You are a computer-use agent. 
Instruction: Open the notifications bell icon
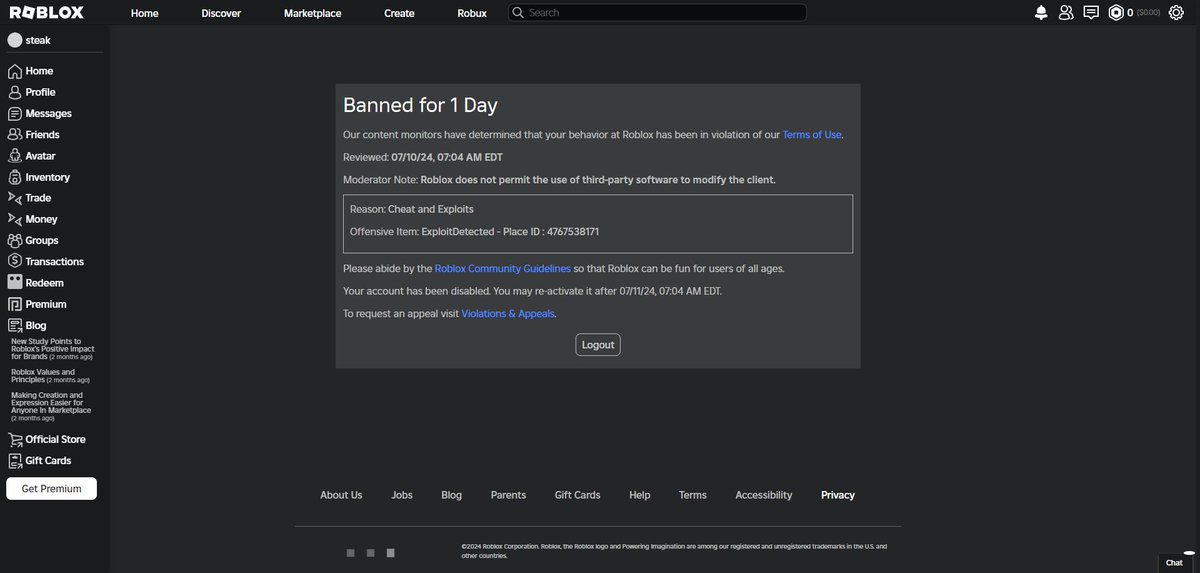click(1042, 13)
